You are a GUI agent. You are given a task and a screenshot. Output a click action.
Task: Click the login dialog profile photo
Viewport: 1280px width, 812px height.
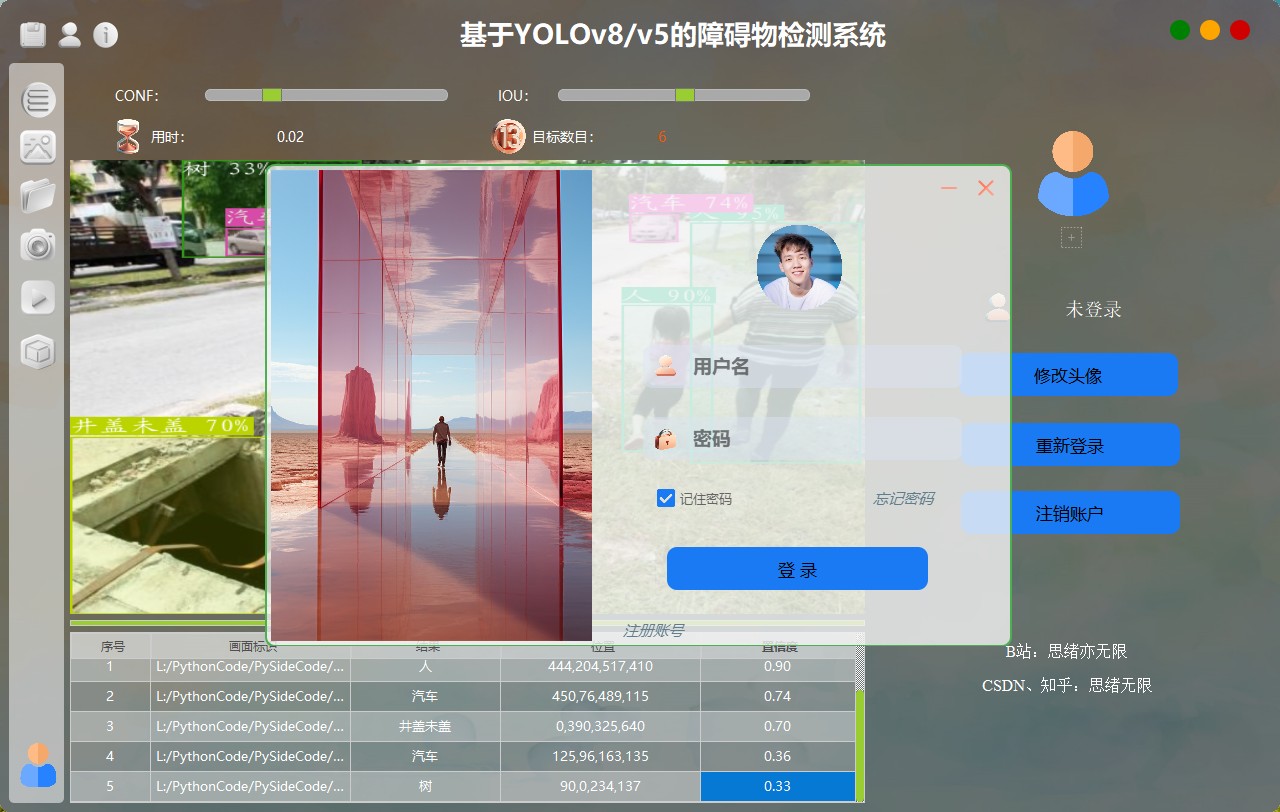pyautogui.click(x=799, y=267)
